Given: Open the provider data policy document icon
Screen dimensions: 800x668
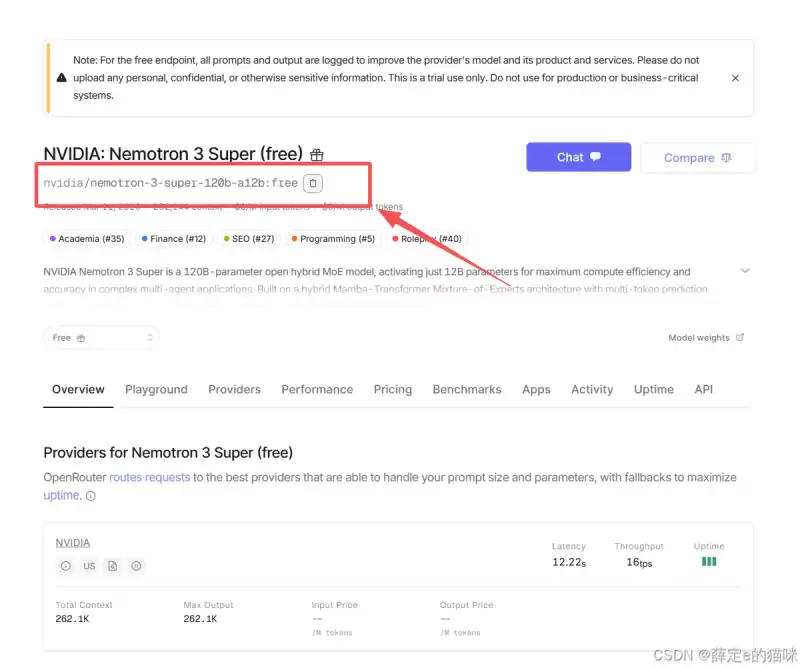Looking at the screenshot, I should (x=113, y=566).
